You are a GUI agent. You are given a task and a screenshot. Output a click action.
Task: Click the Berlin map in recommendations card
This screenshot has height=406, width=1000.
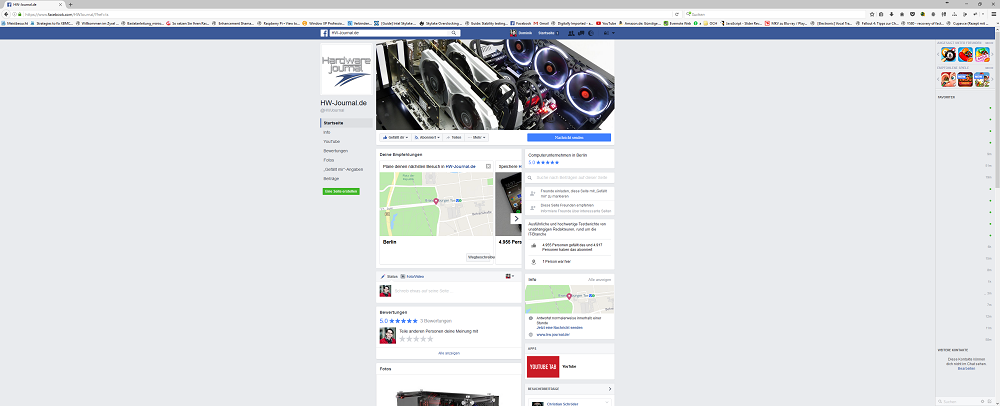tap(437, 204)
